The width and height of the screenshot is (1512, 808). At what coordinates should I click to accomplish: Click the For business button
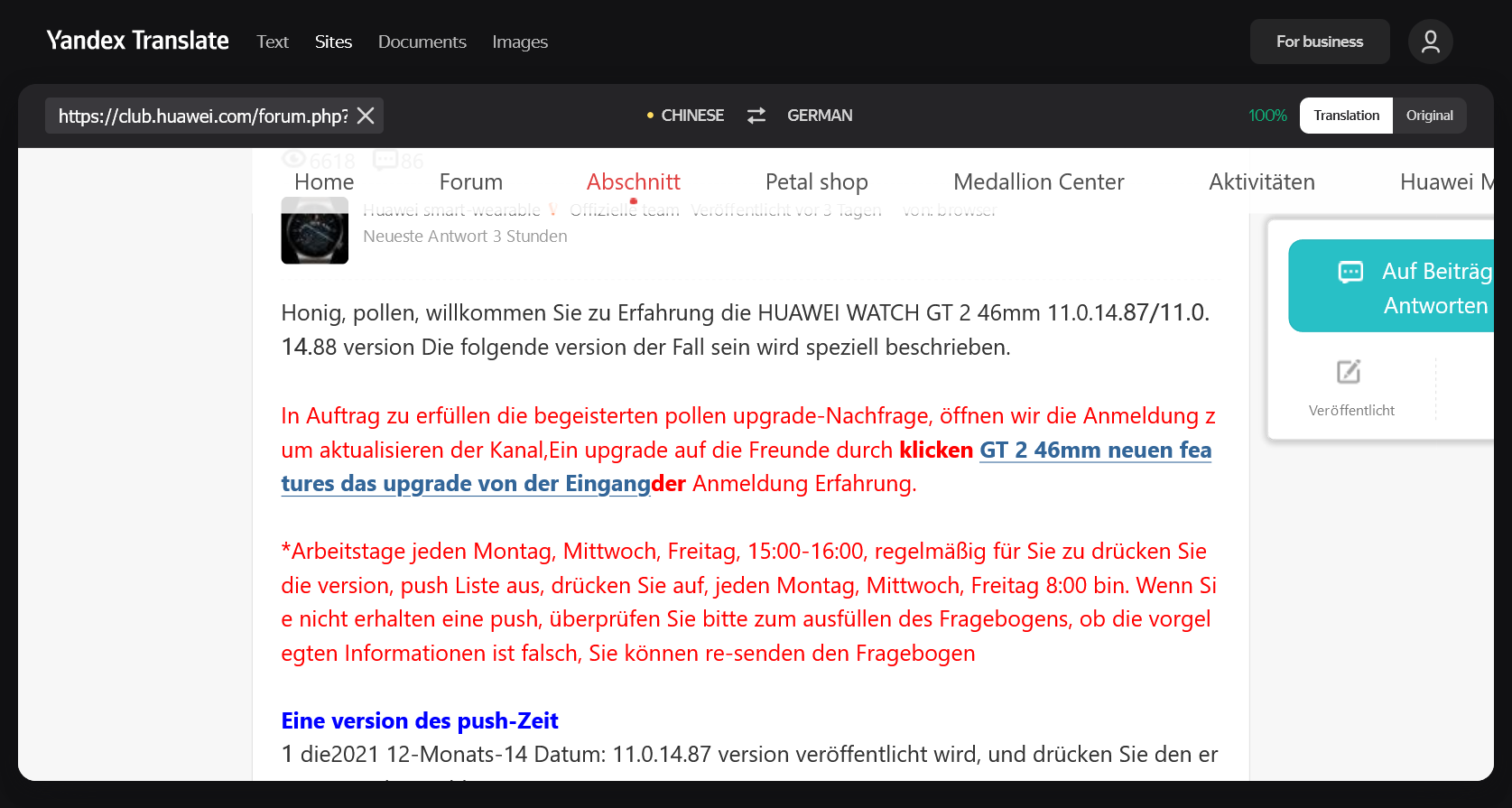point(1320,42)
